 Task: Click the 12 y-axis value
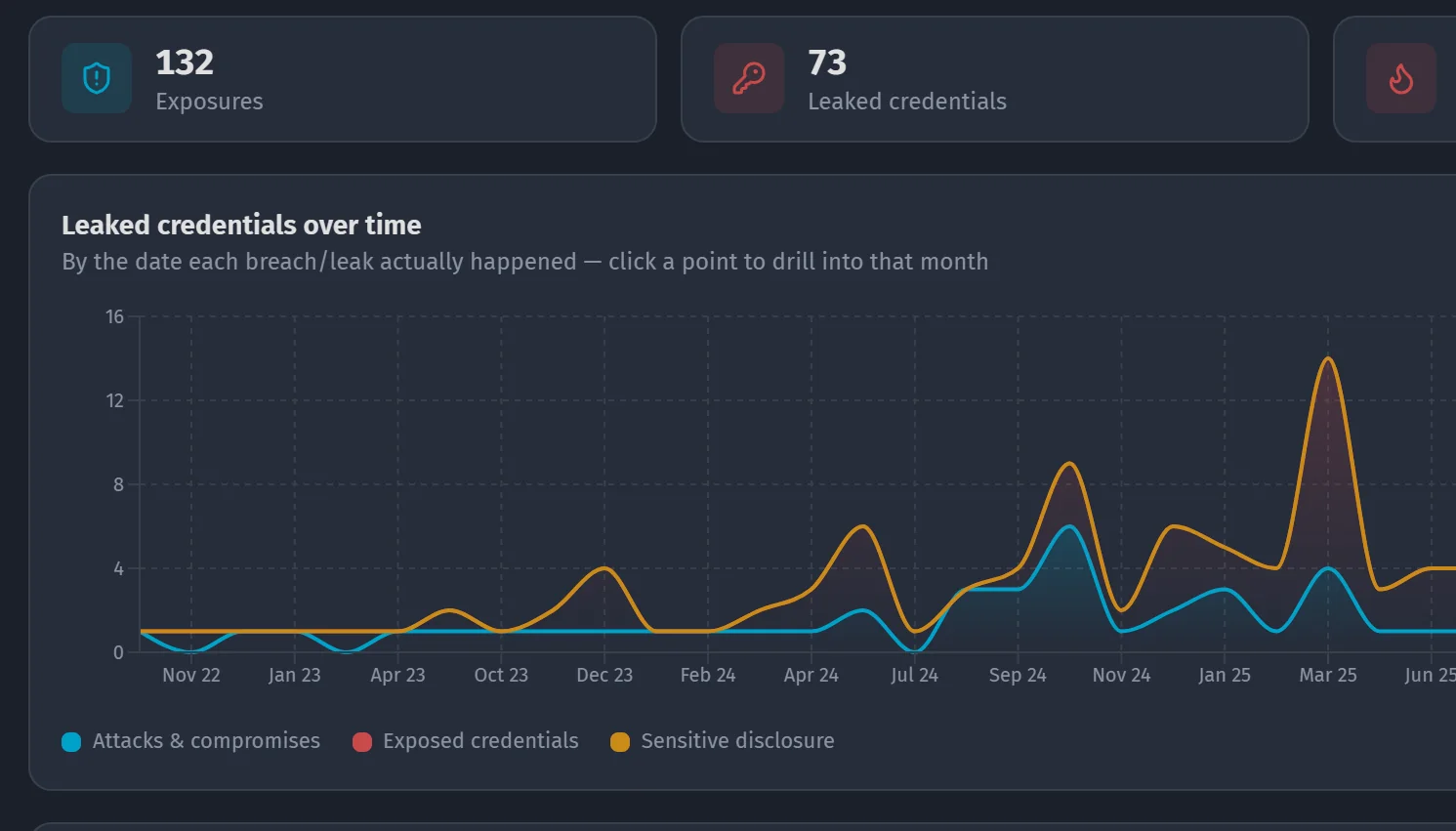point(115,400)
